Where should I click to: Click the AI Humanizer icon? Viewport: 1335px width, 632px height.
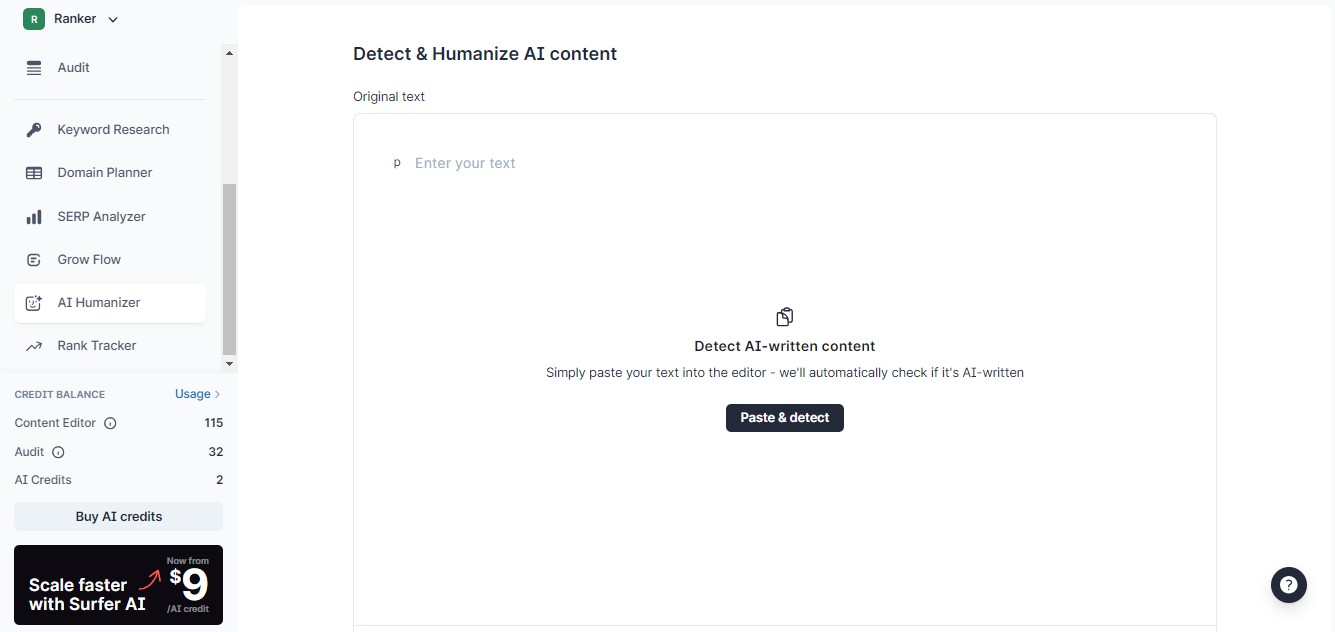(34, 303)
